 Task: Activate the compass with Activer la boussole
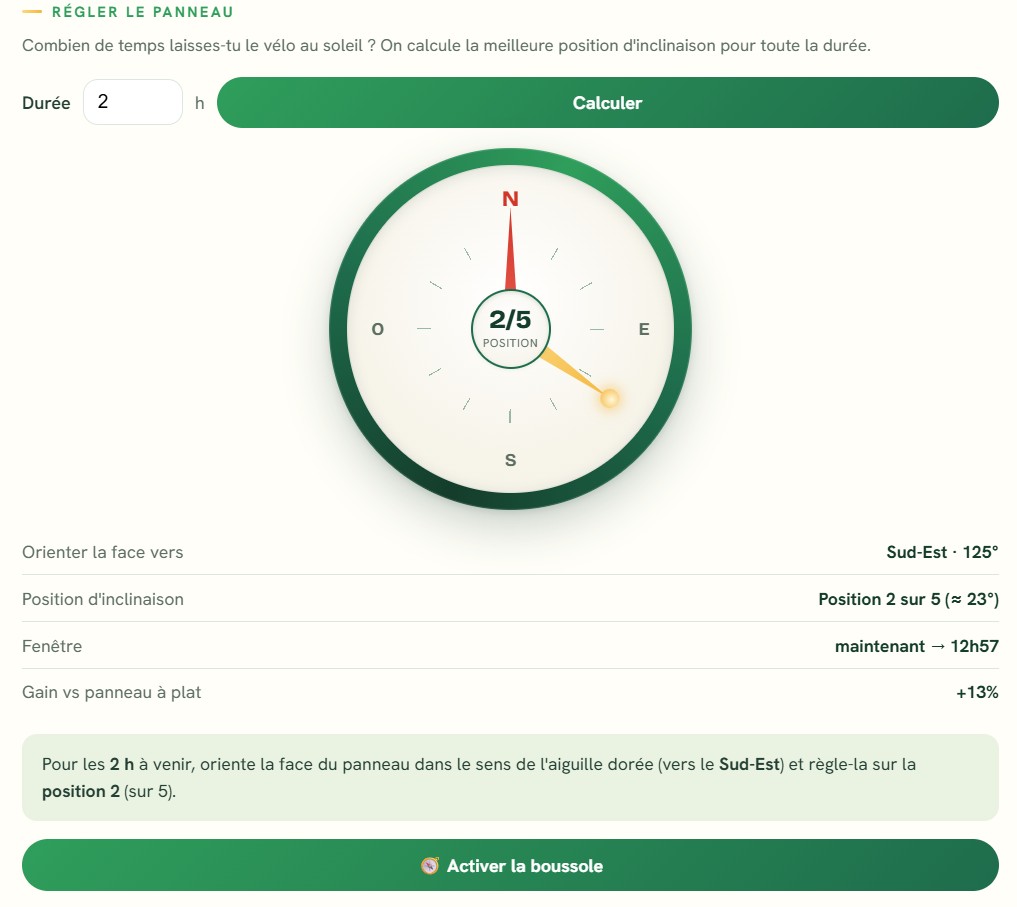pos(510,865)
